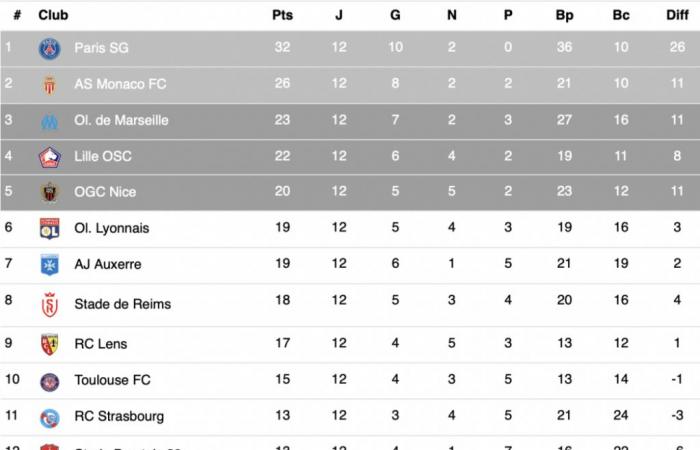Click the AS Monaco FC crest
The image size is (700, 450).
pos(49,84)
